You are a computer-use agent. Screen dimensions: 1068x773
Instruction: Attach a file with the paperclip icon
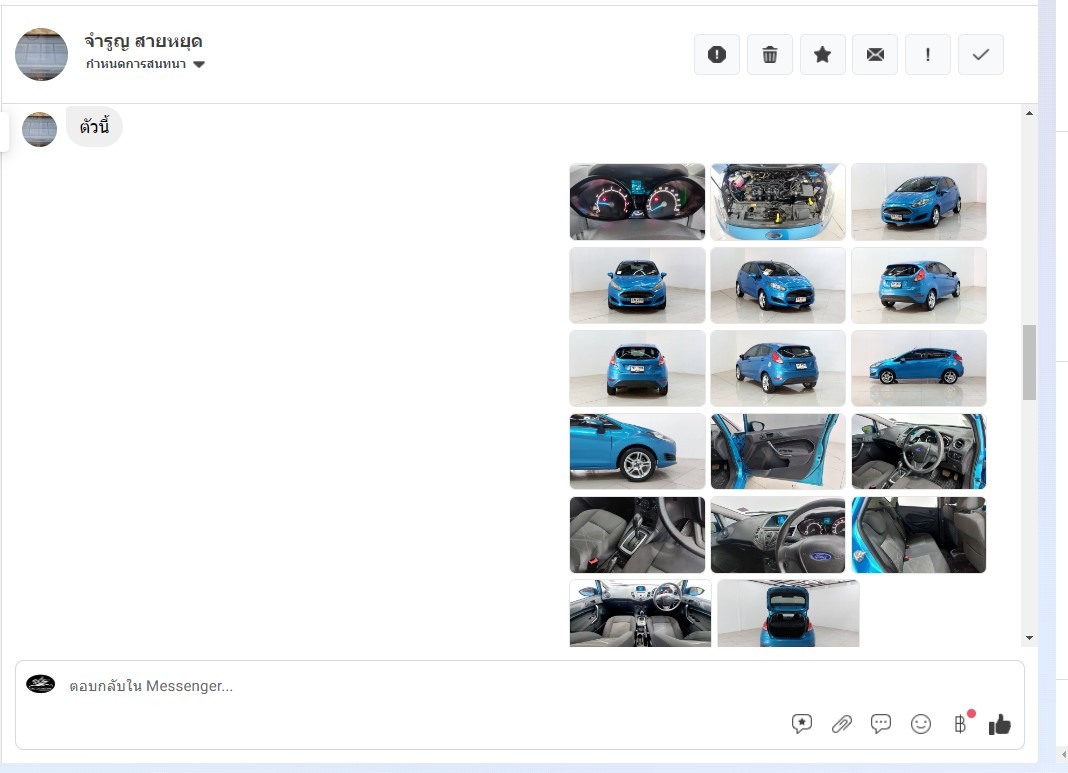[842, 724]
